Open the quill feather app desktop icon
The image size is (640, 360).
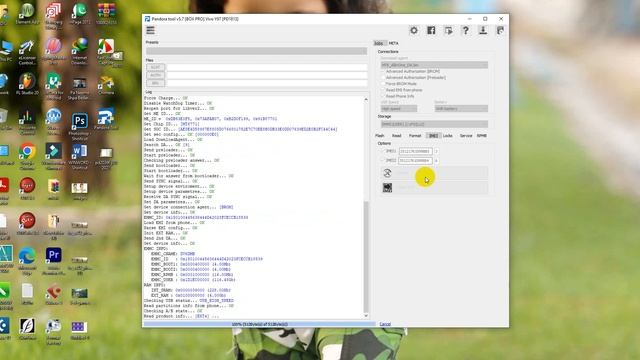click(27, 330)
